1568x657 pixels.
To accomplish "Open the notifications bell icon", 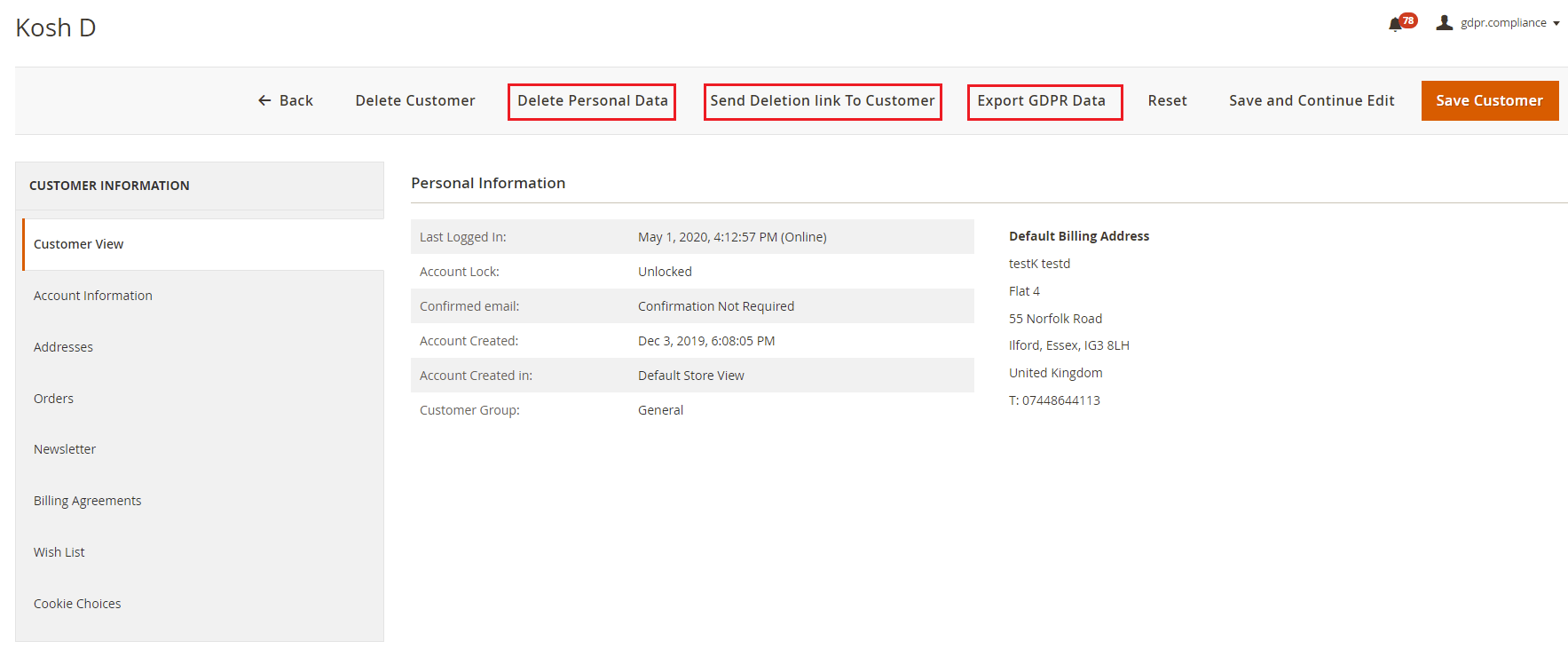I will coord(1395,24).
